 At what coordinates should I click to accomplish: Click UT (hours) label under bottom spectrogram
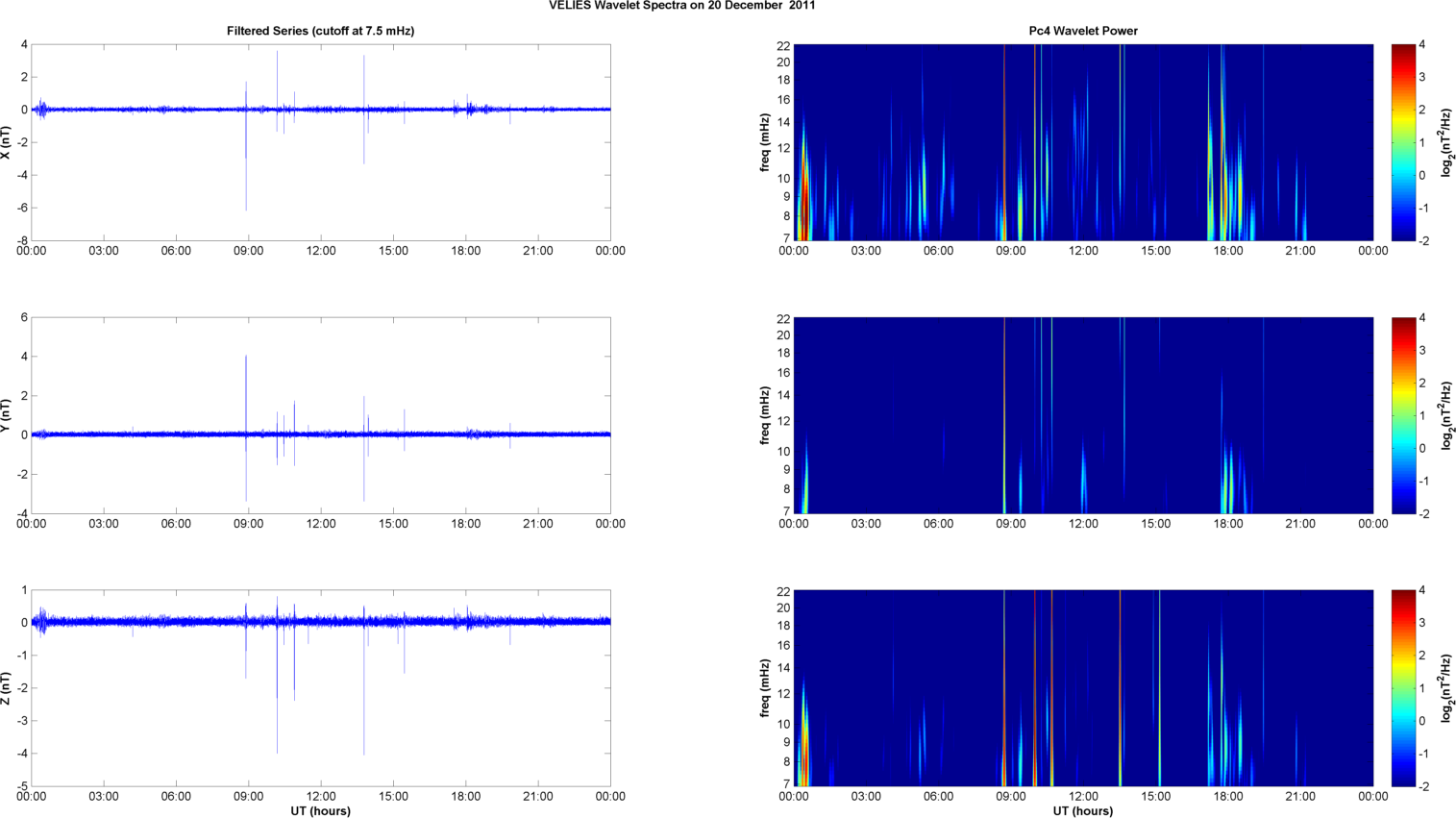(1083, 810)
